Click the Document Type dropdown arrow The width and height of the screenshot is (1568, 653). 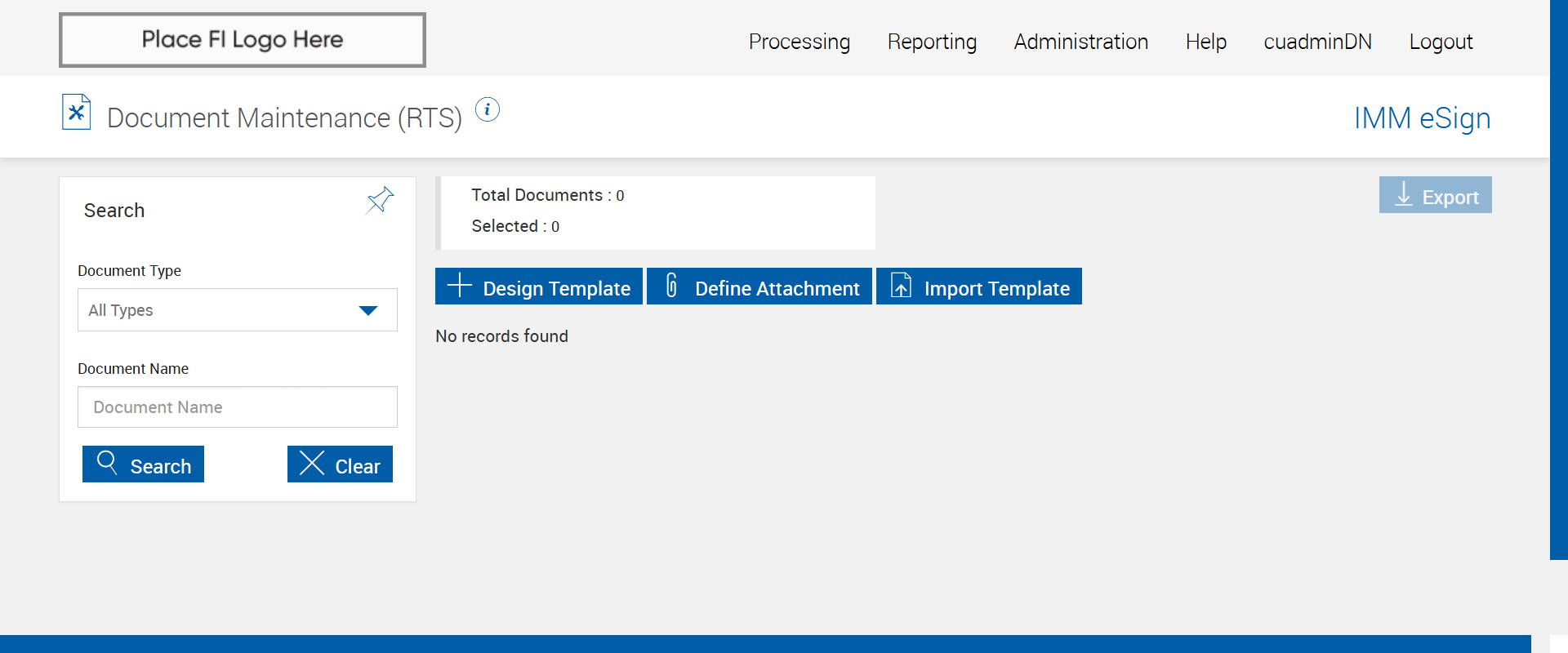[x=368, y=310]
